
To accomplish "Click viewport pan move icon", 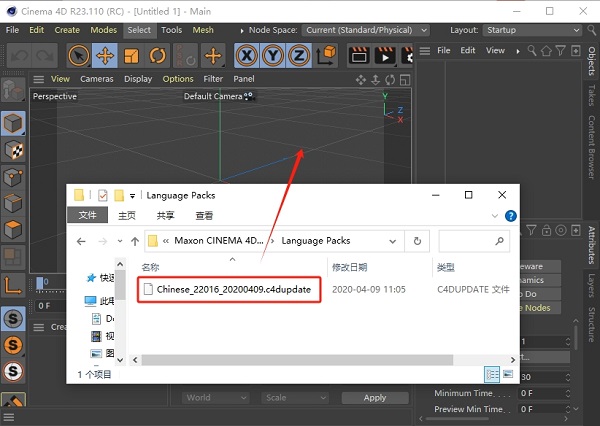I will pyautogui.click(x=360, y=80).
